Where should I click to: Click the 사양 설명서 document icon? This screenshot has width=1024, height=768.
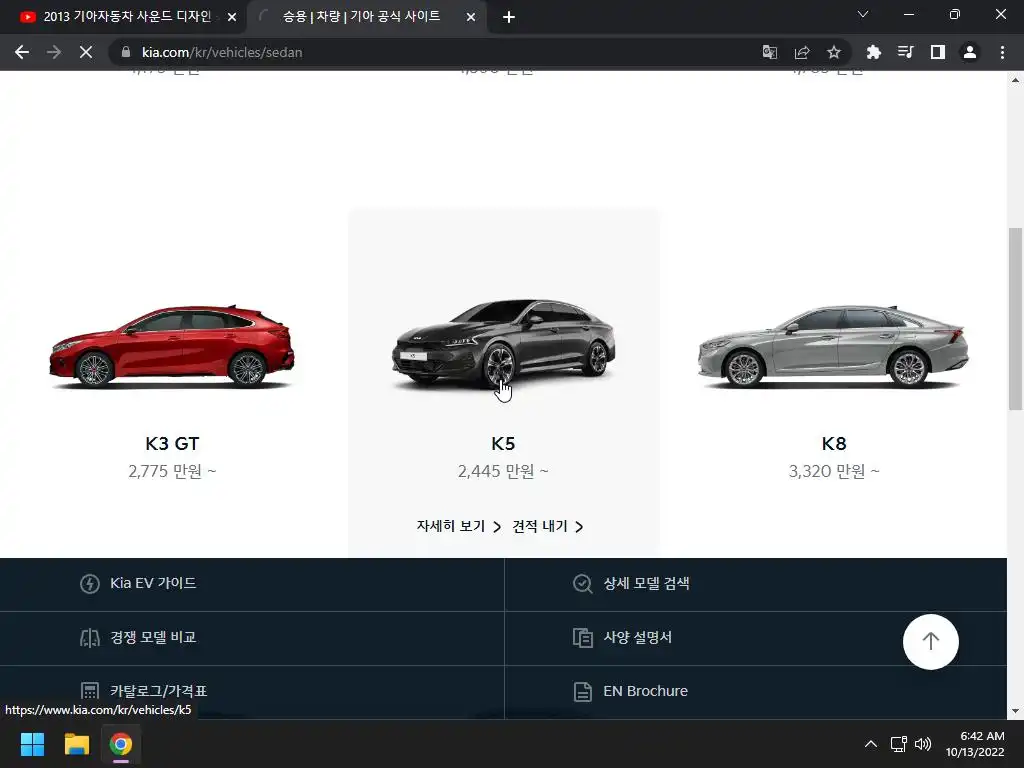click(583, 638)
